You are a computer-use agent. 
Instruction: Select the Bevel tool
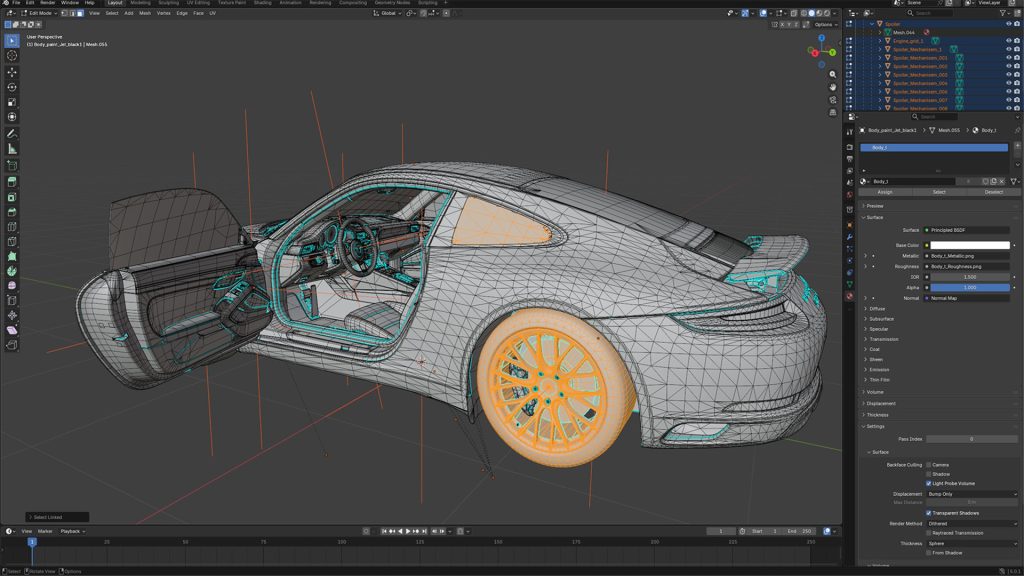pyautogui.click(x=12, y=212)
